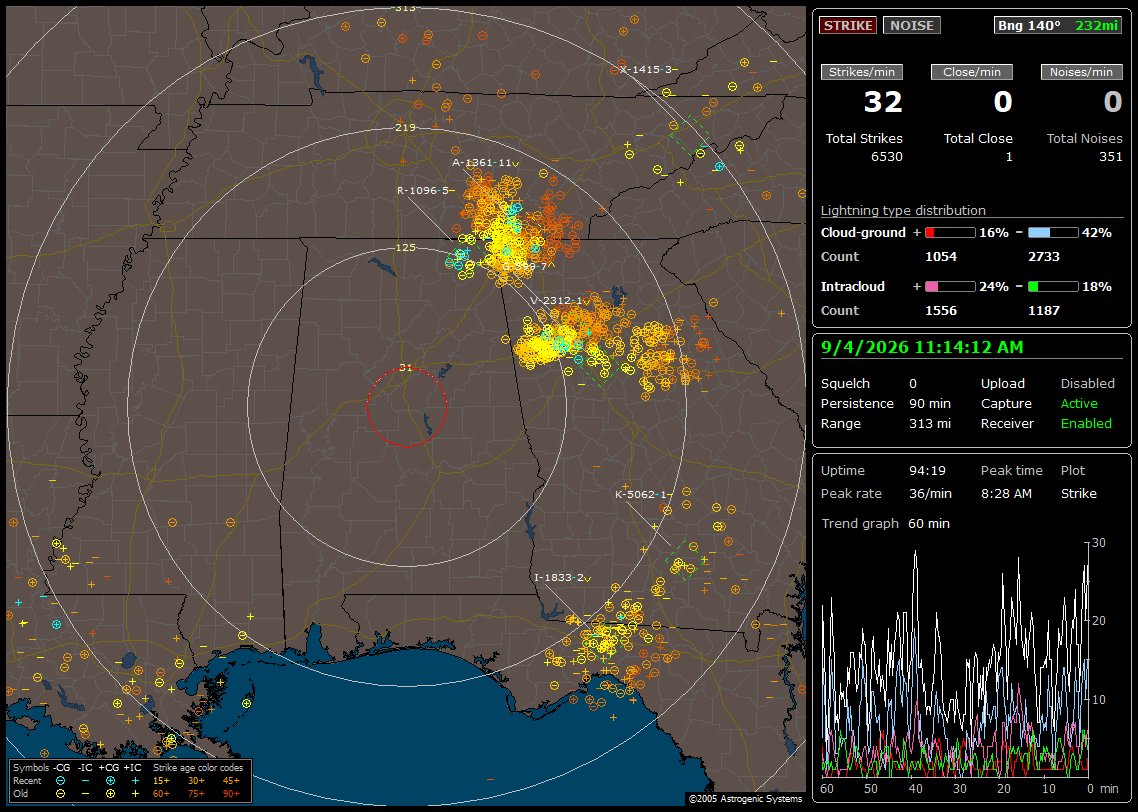
Task: Click the 219 mile range ring label
Action: click(405, 127)
